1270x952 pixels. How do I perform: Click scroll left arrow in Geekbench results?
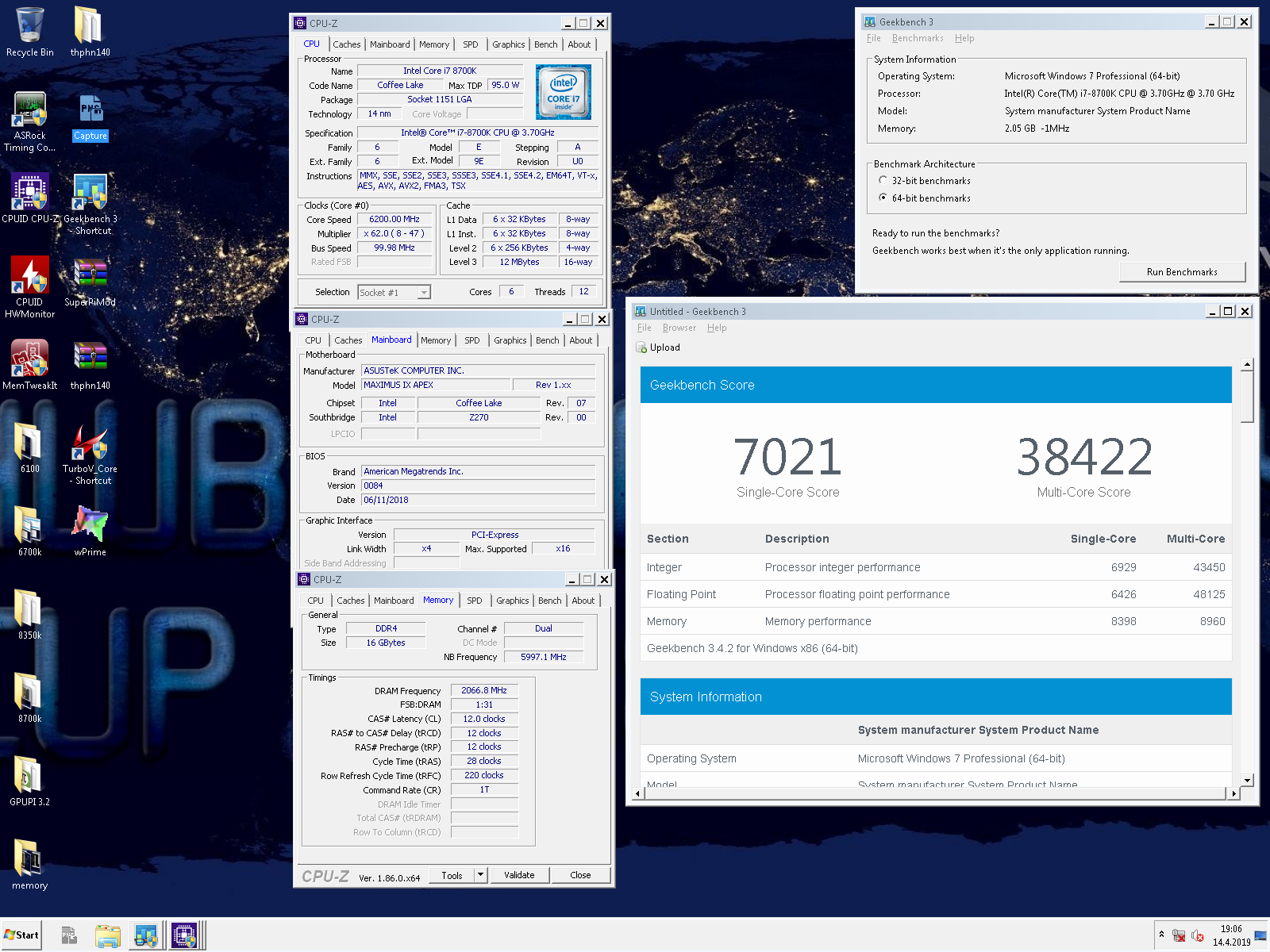pyautogui.click(x=638, y=793)
